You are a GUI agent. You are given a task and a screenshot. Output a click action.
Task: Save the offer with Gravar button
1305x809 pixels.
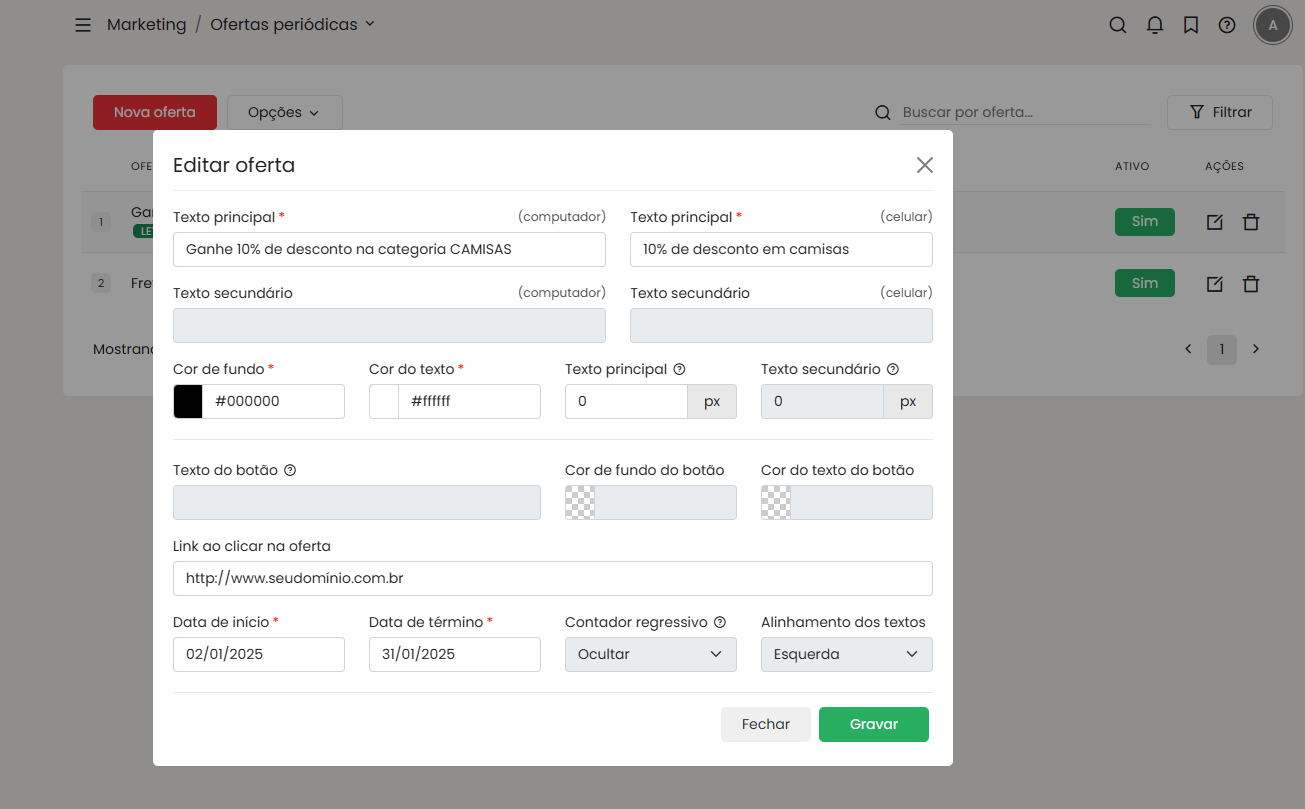point(873,724)
